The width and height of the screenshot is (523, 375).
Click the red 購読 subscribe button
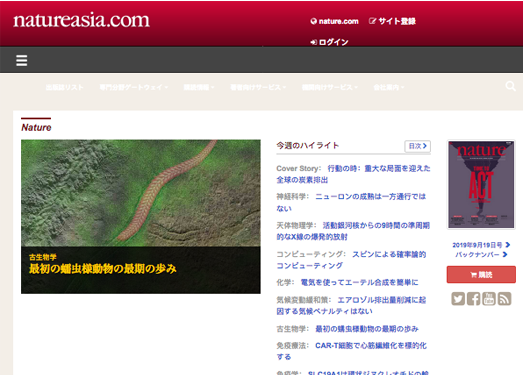pos(481,275)
